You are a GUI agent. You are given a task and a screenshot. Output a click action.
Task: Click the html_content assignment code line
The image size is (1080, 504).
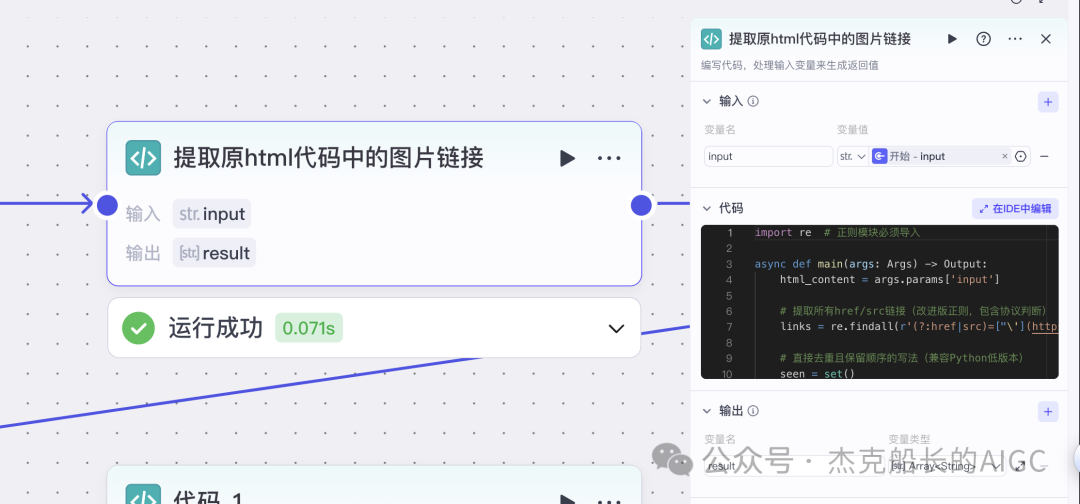889,280
